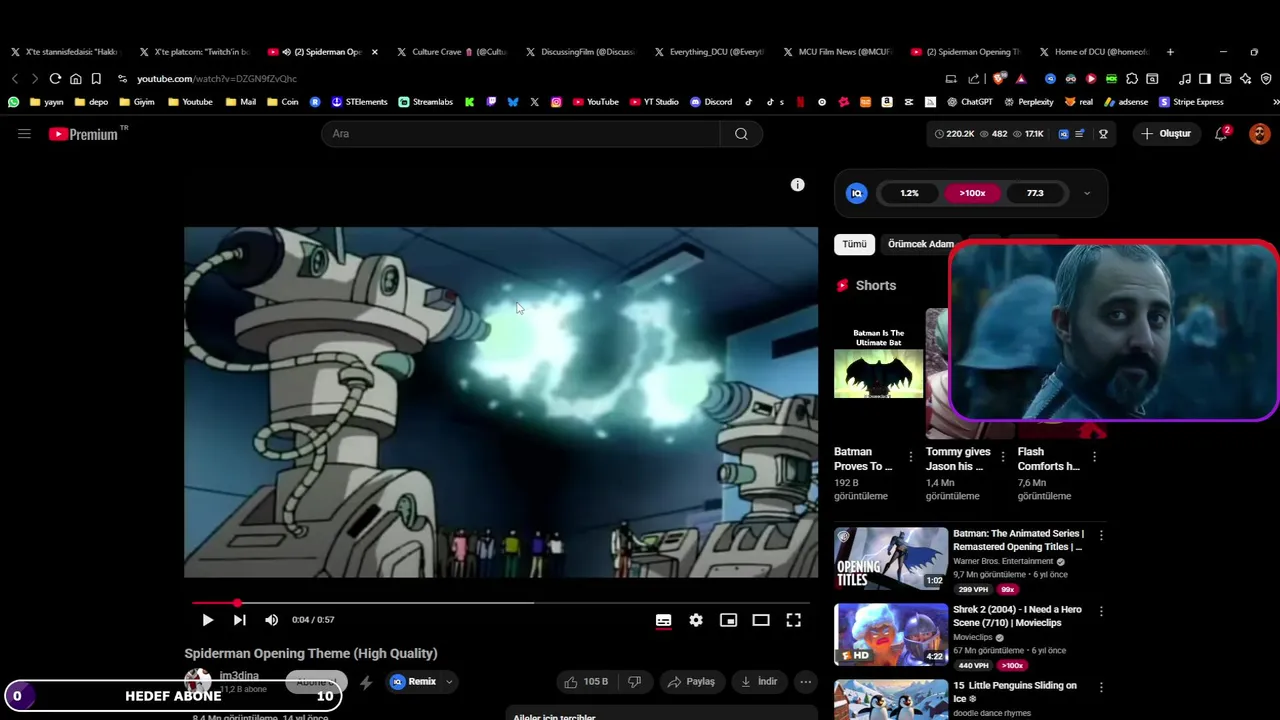Bookmark this page from toolbar

coord(96,79)
